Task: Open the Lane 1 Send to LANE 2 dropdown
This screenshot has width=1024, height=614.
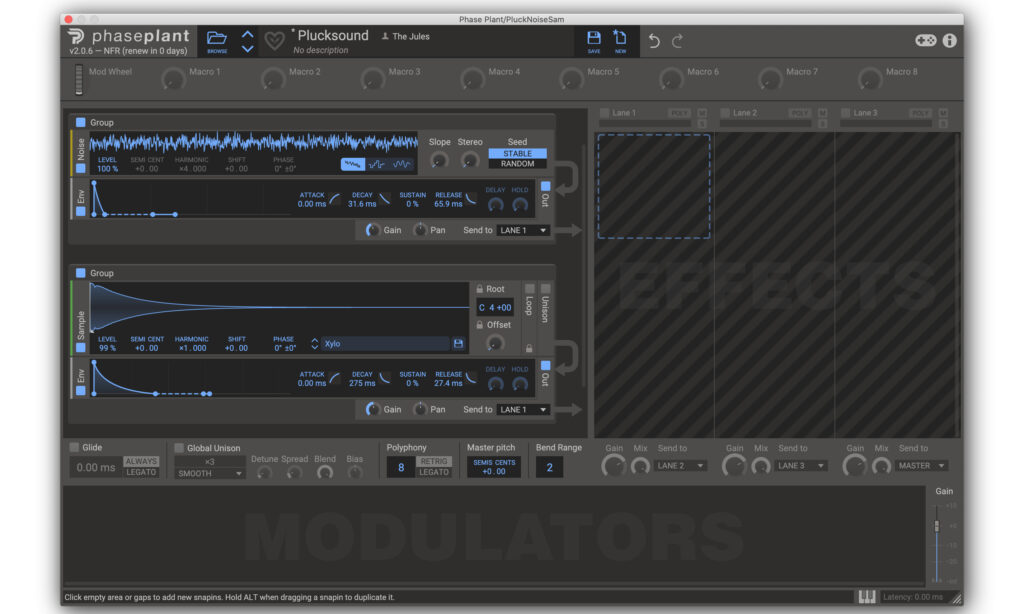Action: pyautogui.click(x=680, y=466)
